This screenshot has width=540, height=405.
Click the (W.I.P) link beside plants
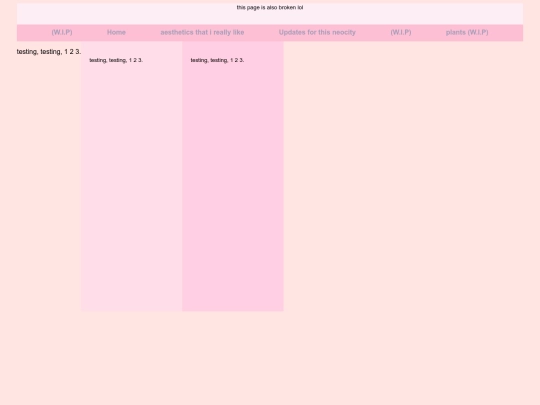pyautogui.click(x=401, y=32)
